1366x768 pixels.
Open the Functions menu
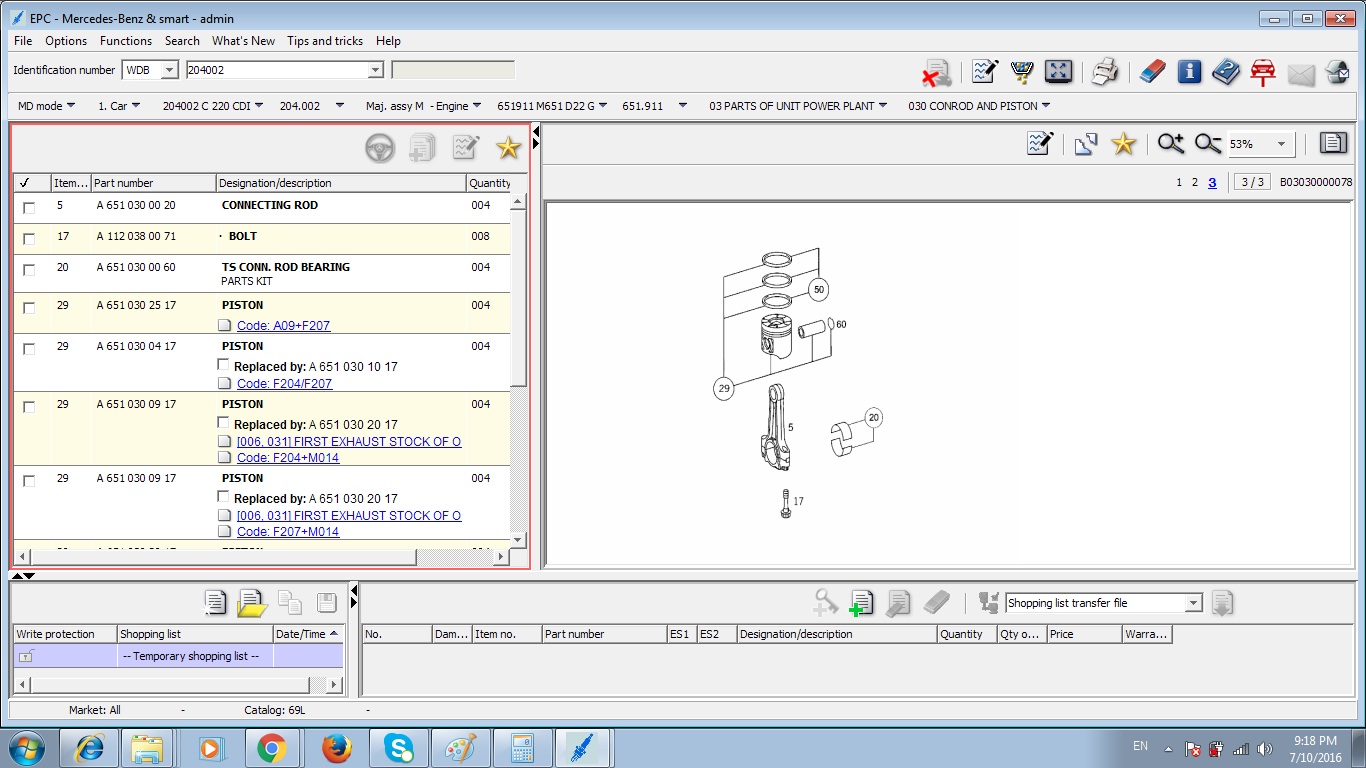(126, 41)
